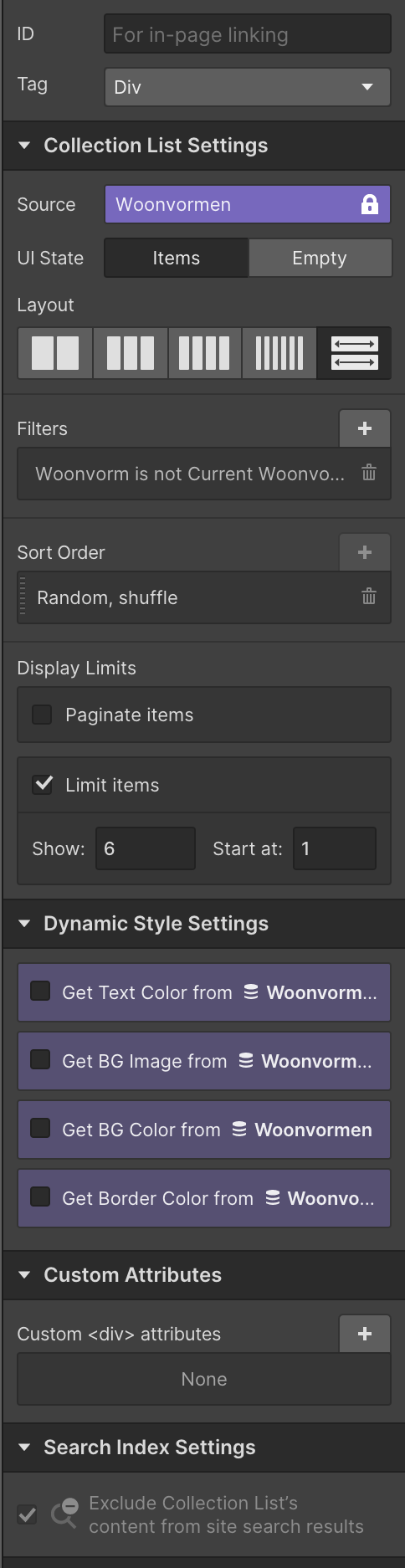Click the Filters label
This screenshot has height=1568, width=405.
coord(43,428)
